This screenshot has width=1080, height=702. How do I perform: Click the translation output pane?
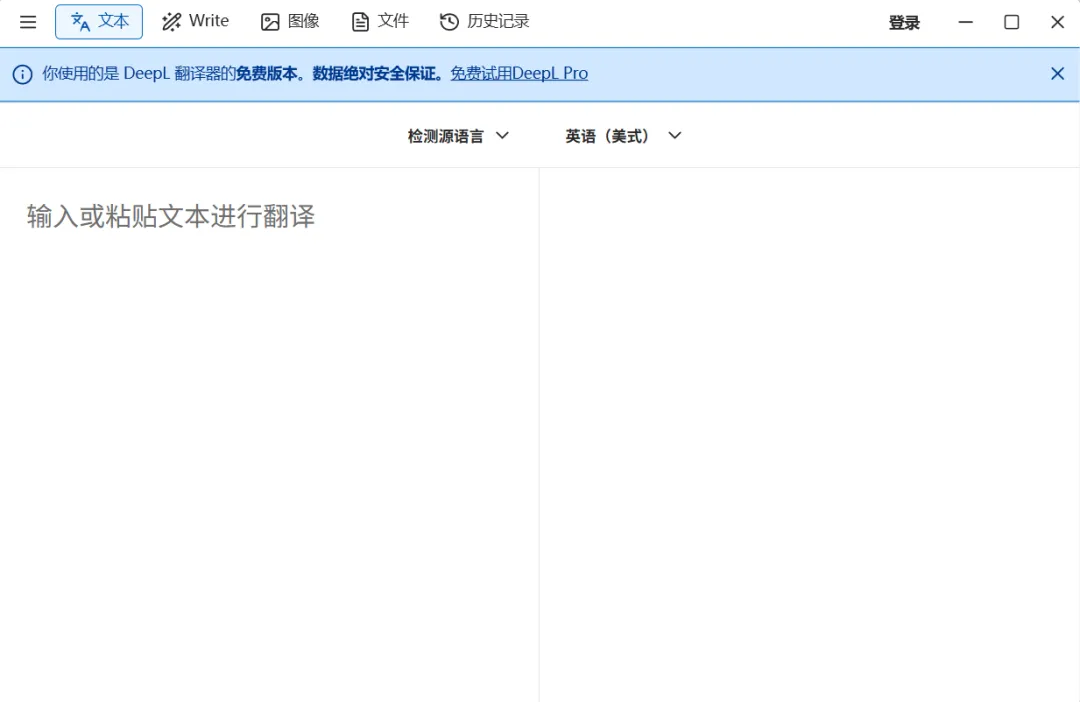pyautogui.click(x=809, y=434)
